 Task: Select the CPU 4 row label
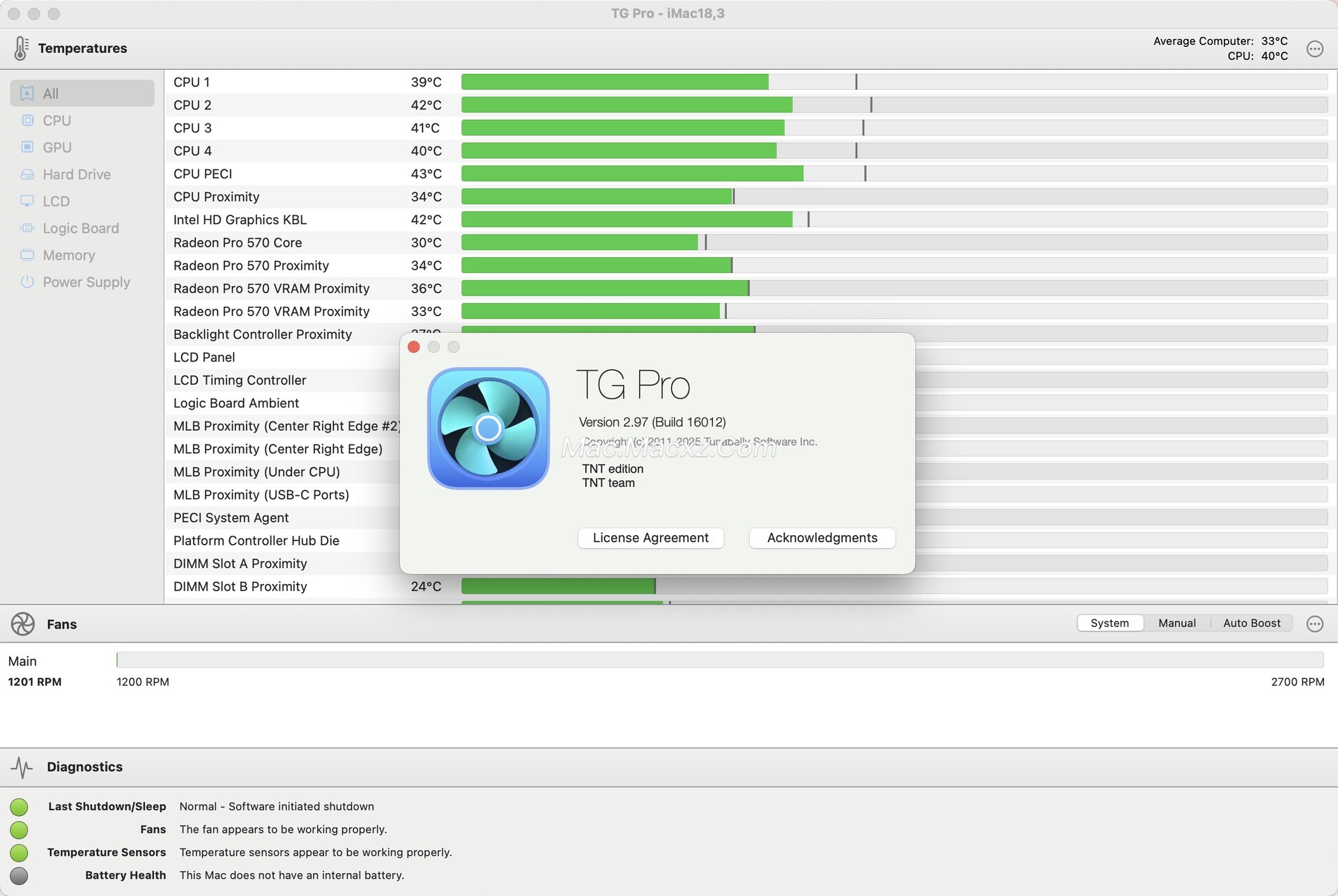[x=192, y=151]
